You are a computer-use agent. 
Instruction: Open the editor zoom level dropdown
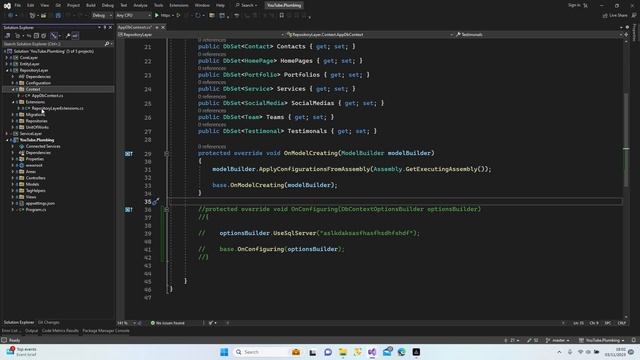click(127, 323)
